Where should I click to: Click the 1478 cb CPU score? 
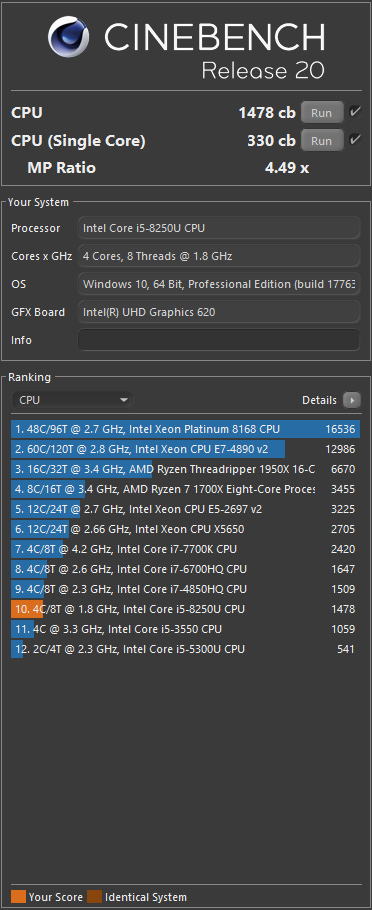click(267, 113)
